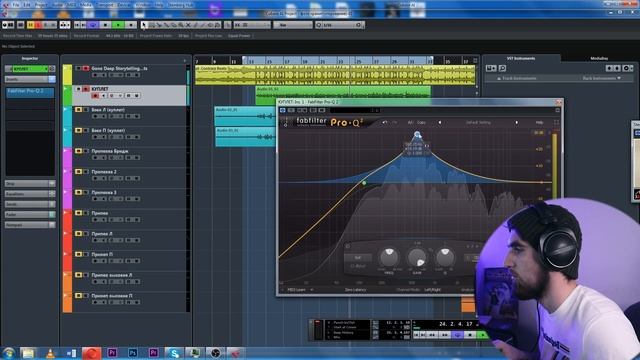640x360 pixels.
Task: Toggle Record Enable on КУПЛЕТ track
Action: coord(95,96)
